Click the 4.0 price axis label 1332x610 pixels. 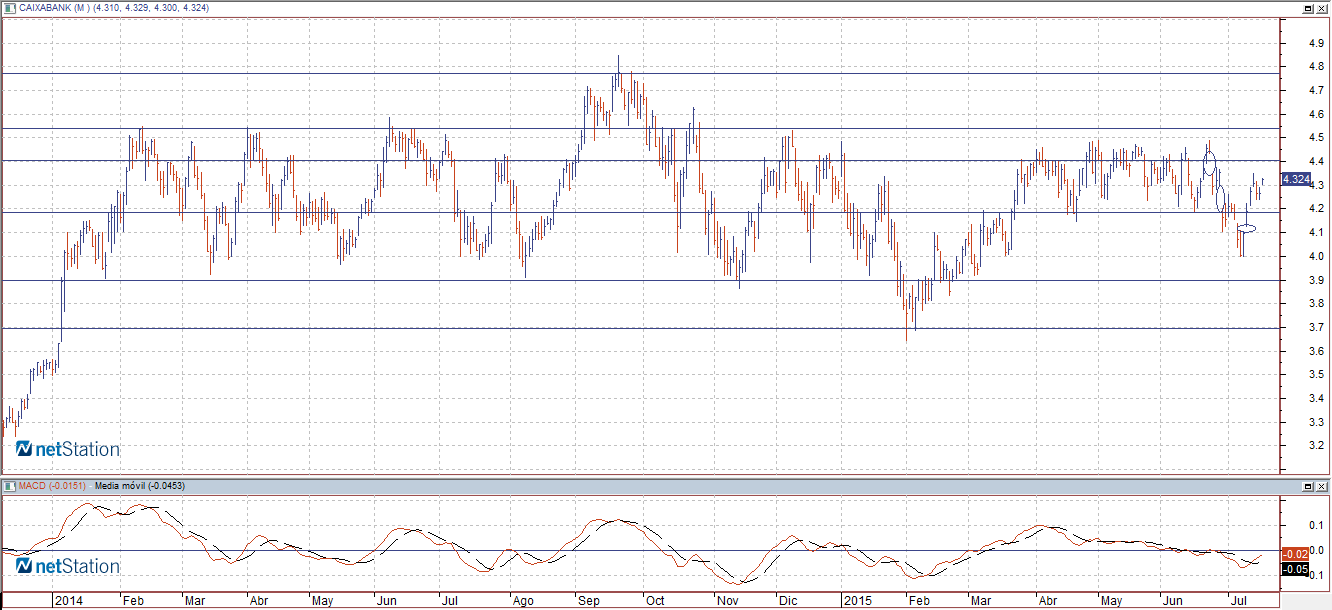point(1317,256)
